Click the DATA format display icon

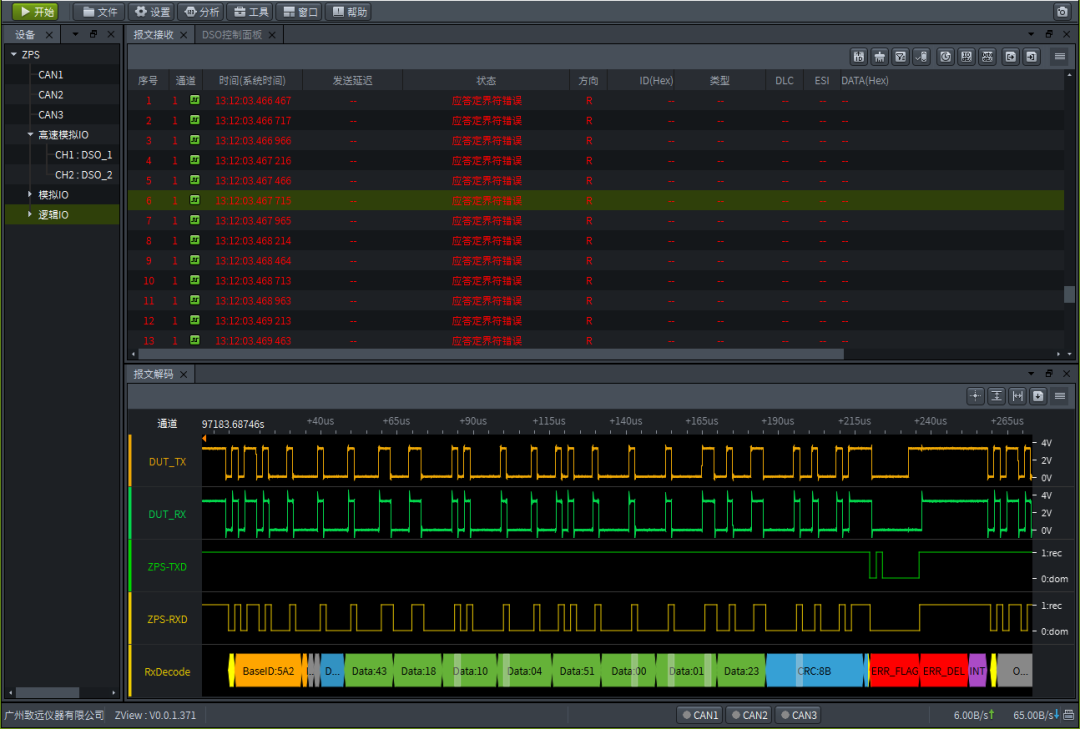coord(988,57)
